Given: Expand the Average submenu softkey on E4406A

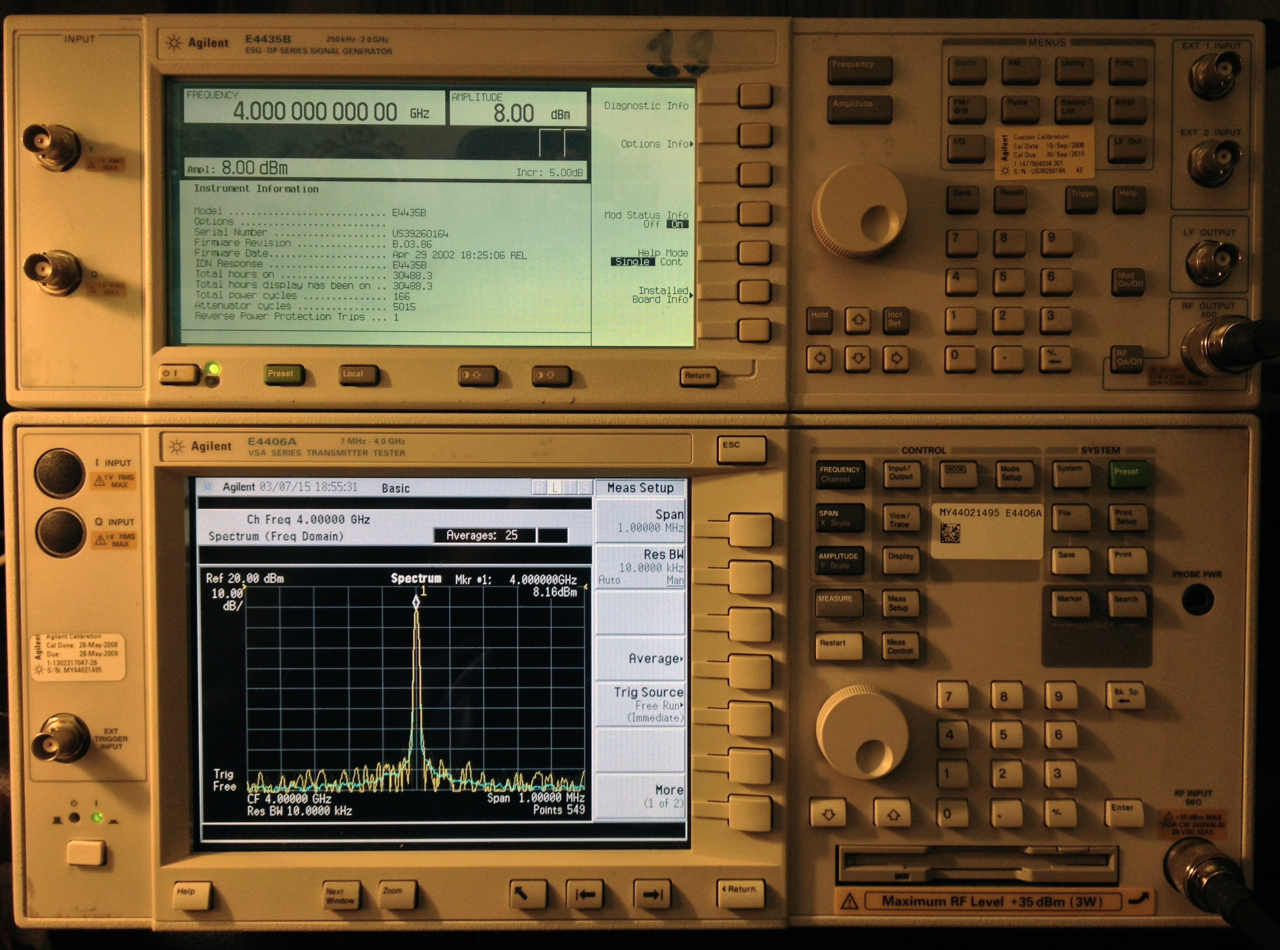Looking at the screenshot, I should click(x=749, y=672).
